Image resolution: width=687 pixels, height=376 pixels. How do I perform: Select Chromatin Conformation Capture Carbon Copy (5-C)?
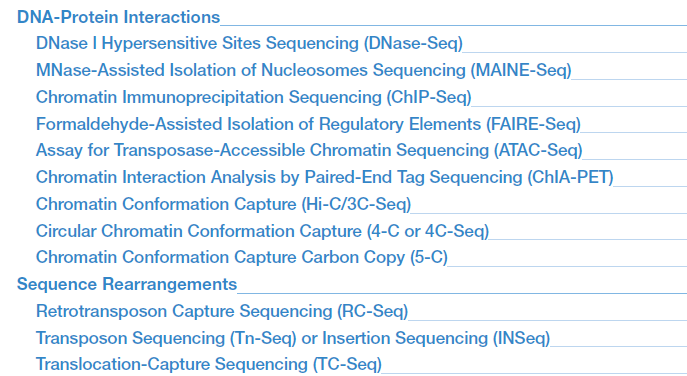[x=242, y=257]
